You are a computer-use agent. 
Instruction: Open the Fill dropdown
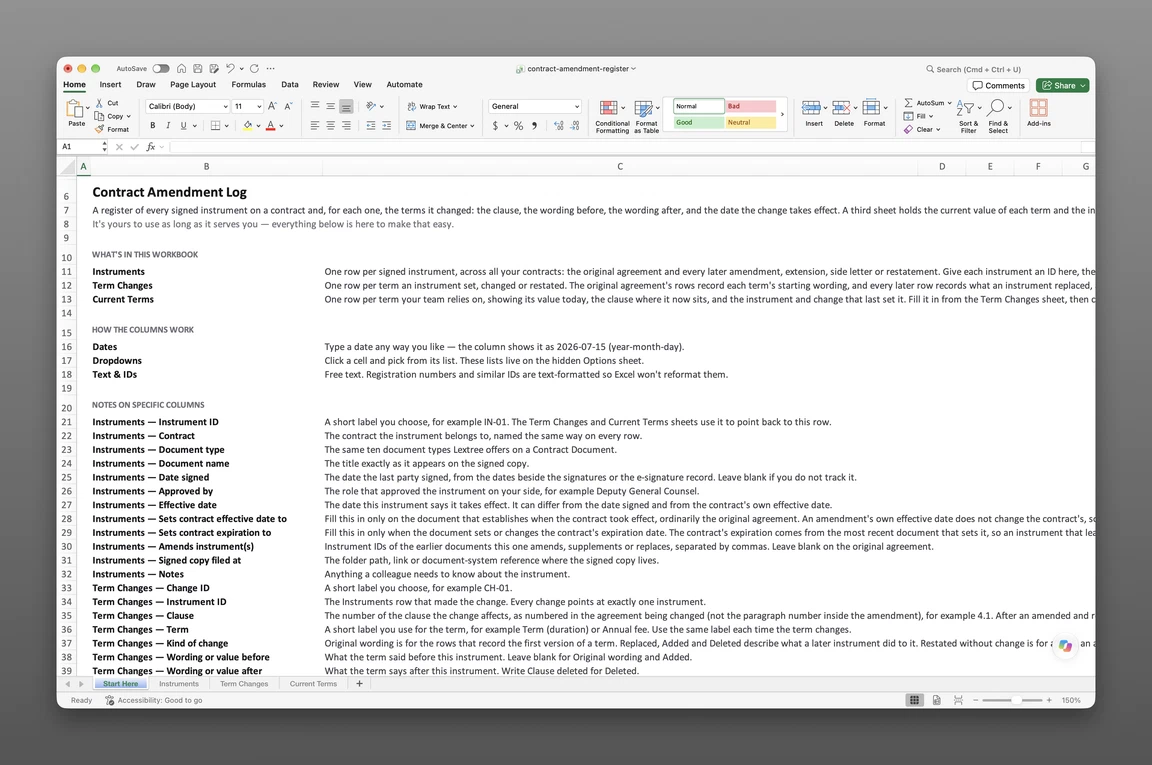click(919, 116)
